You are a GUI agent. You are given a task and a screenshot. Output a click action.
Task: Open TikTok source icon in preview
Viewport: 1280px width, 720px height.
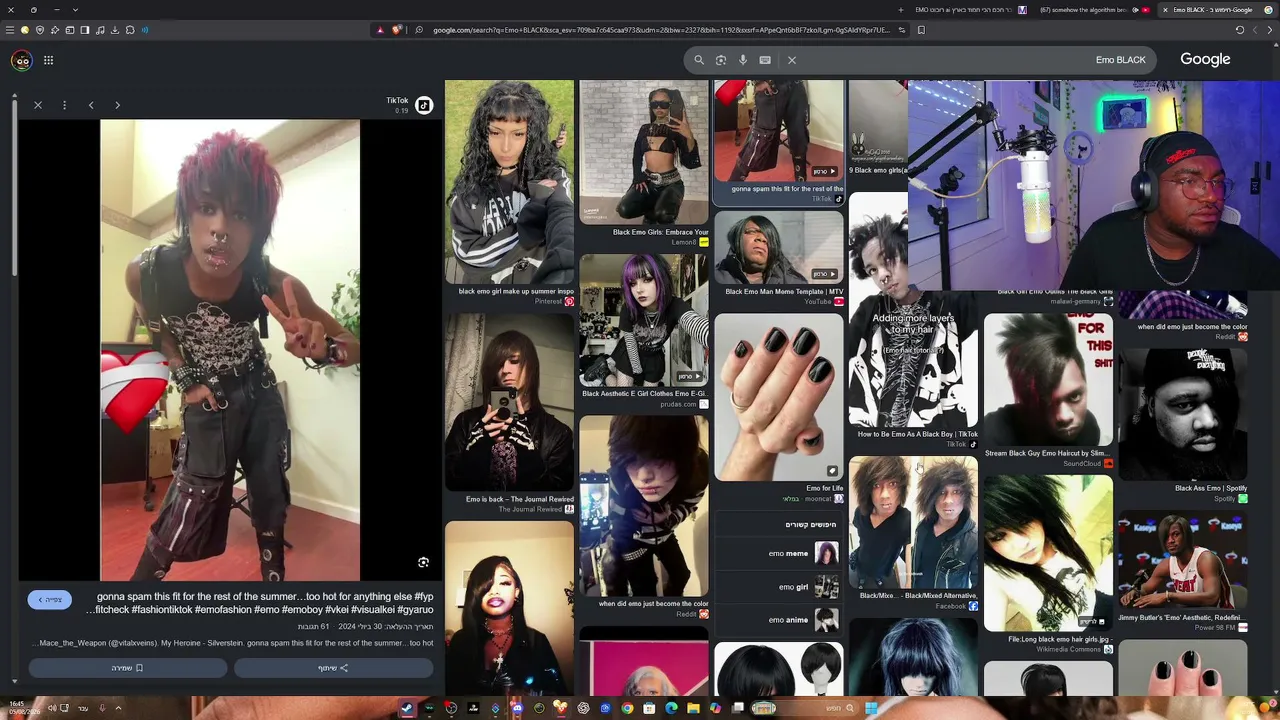click(x=424, y=105)
